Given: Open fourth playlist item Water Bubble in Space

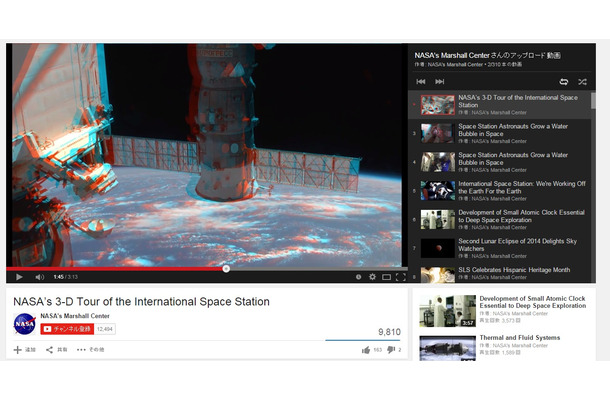Looking at the screenshot, I should (x=501, y=162).
